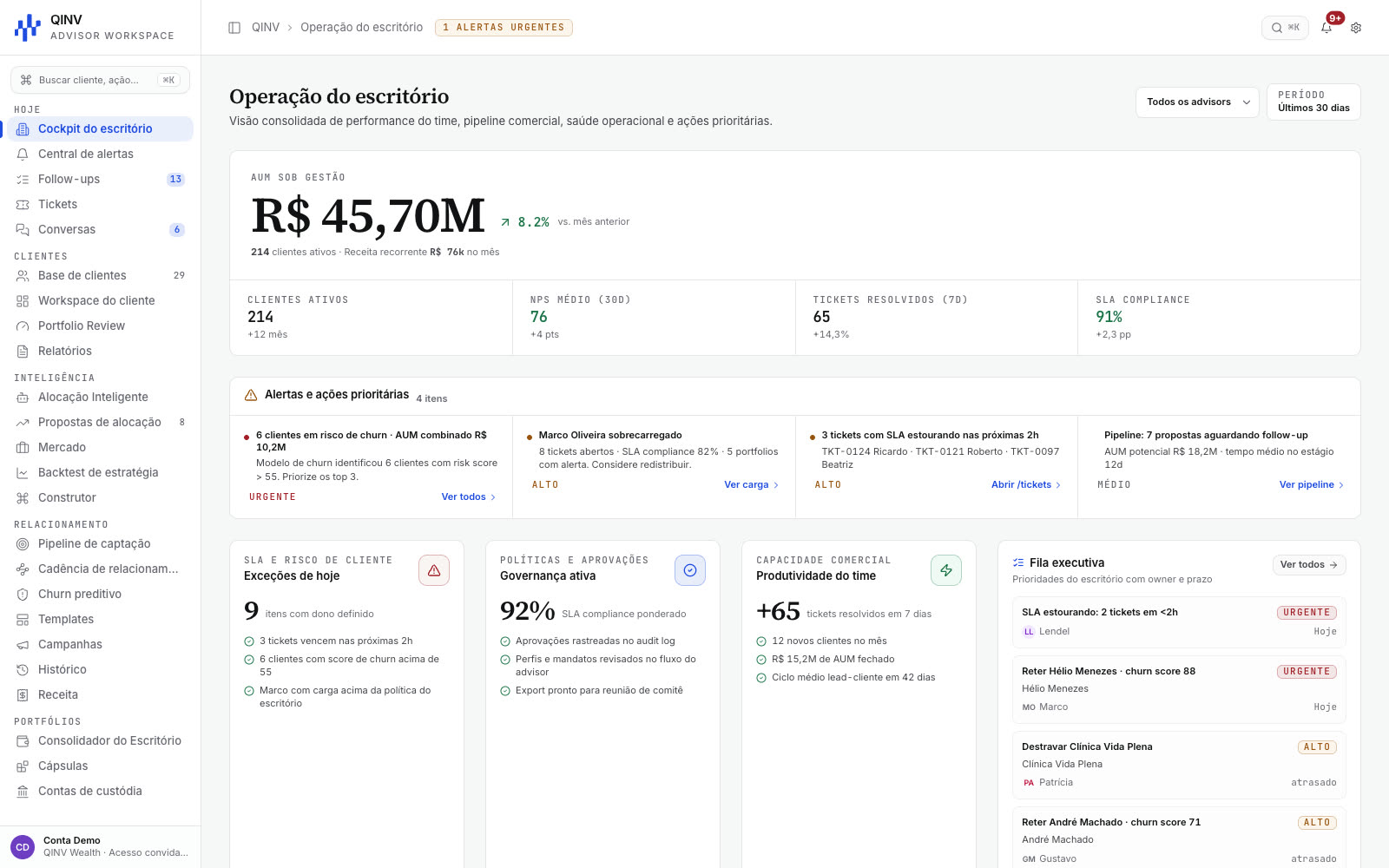Open Destravar Clínica Vida Plena task card

click(x=1179, y=766)
